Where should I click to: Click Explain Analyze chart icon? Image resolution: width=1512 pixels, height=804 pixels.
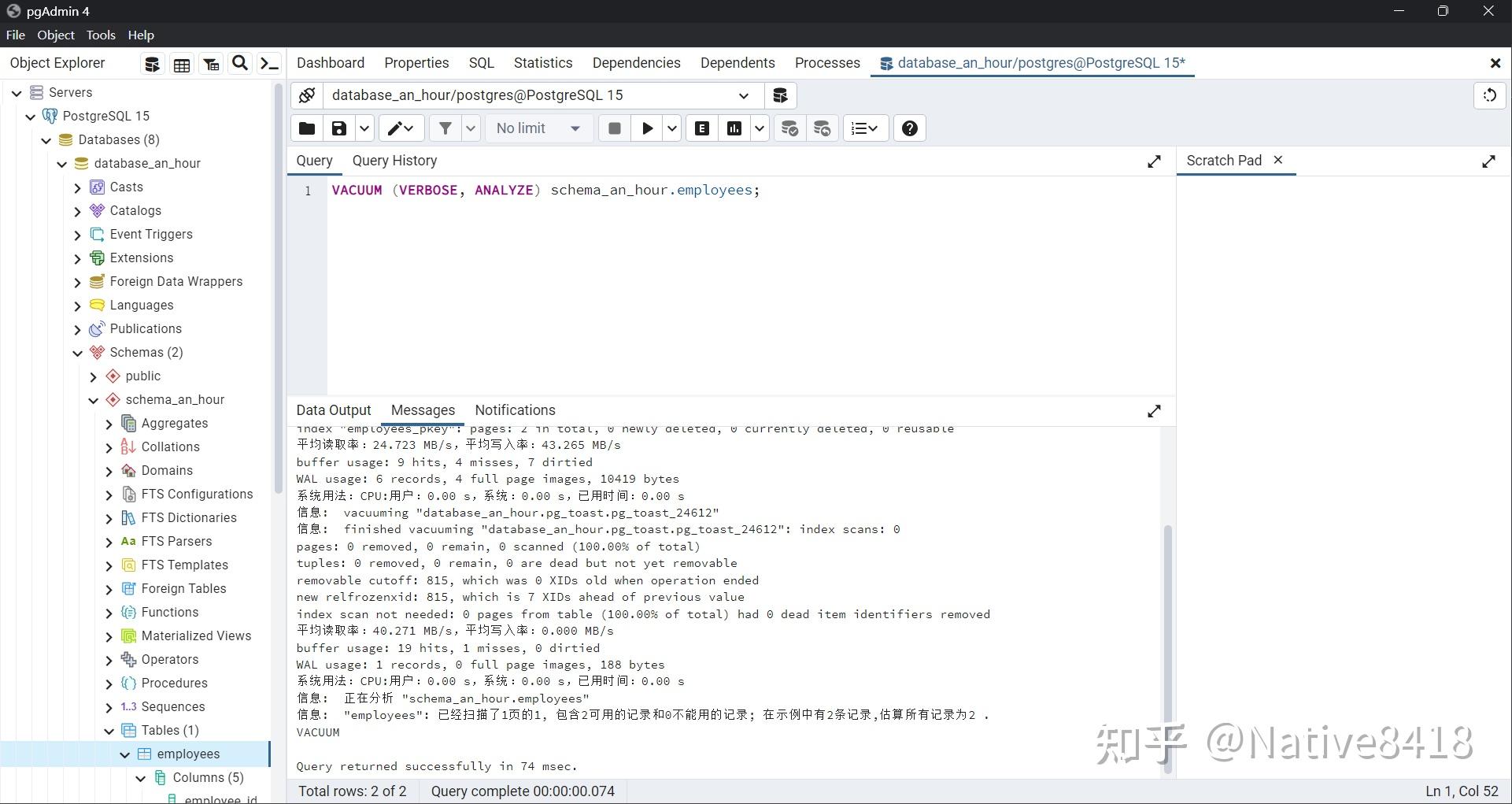[735, 128]
